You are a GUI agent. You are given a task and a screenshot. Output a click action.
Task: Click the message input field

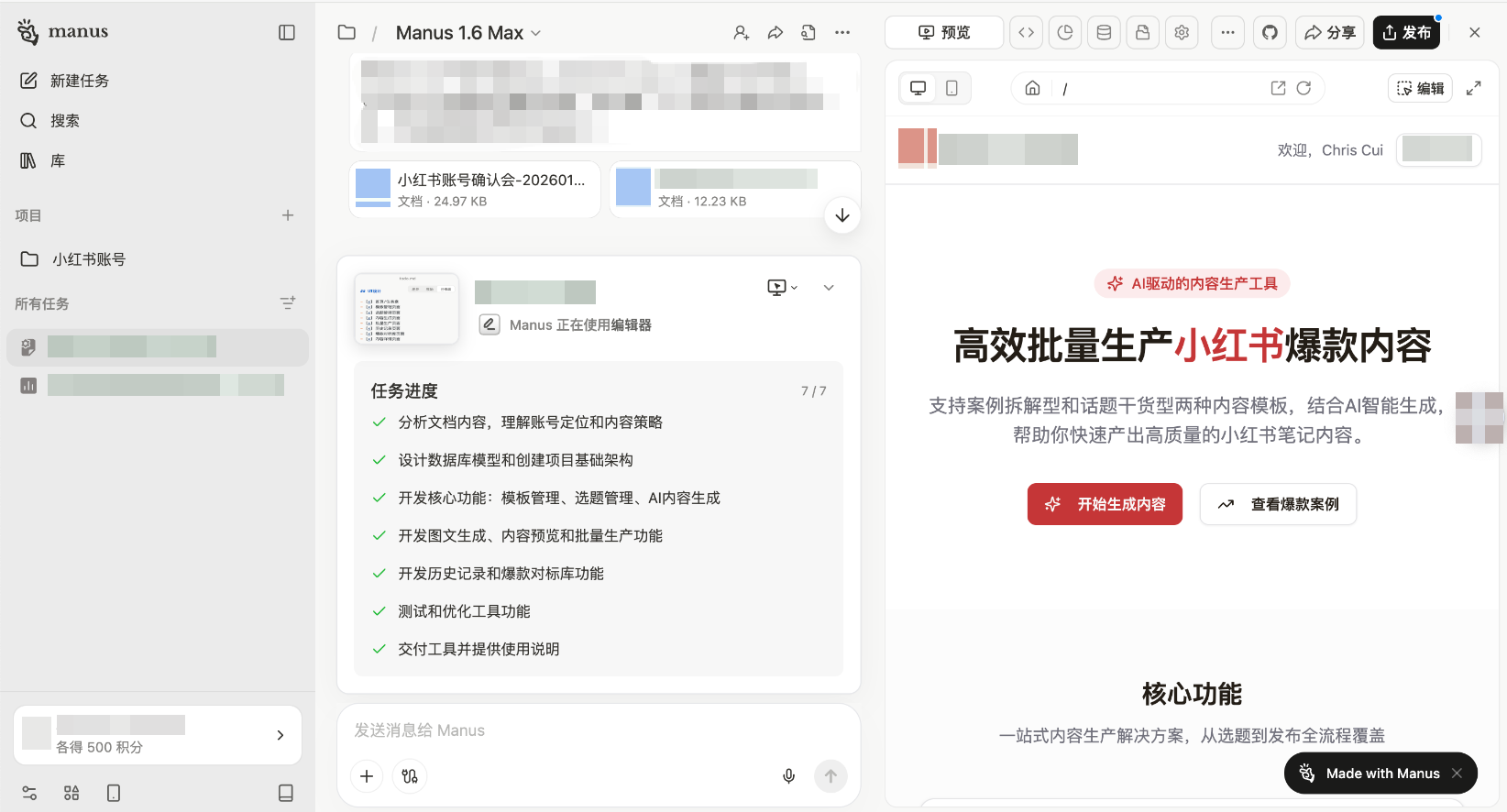[x=596, y=730]
